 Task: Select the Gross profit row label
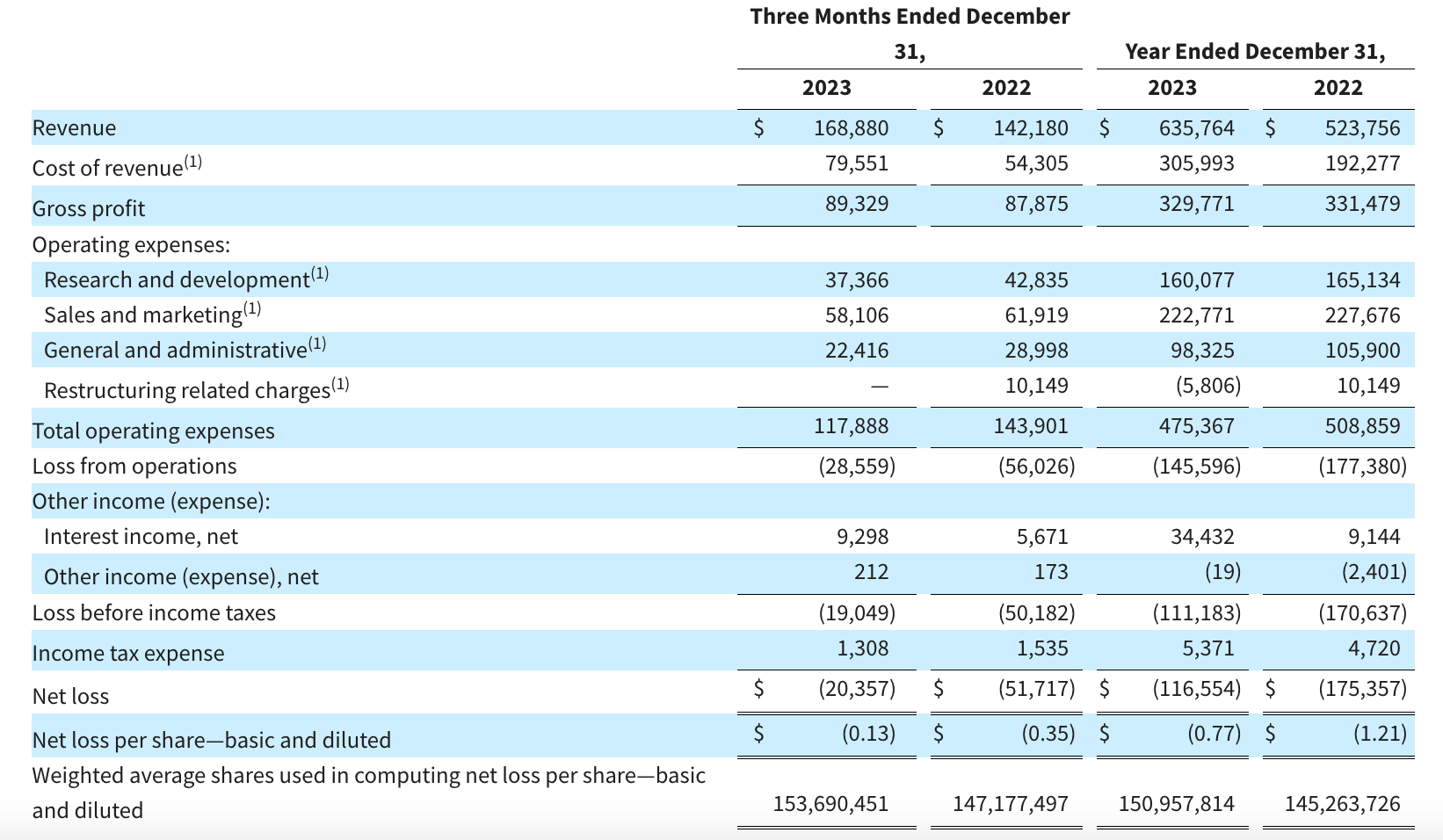pyautogui.click(x=89, y=208)
